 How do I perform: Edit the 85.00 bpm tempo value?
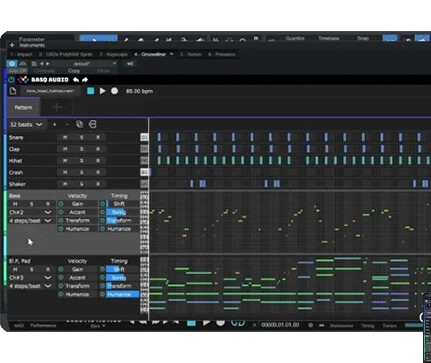click(x=139, y=91)
